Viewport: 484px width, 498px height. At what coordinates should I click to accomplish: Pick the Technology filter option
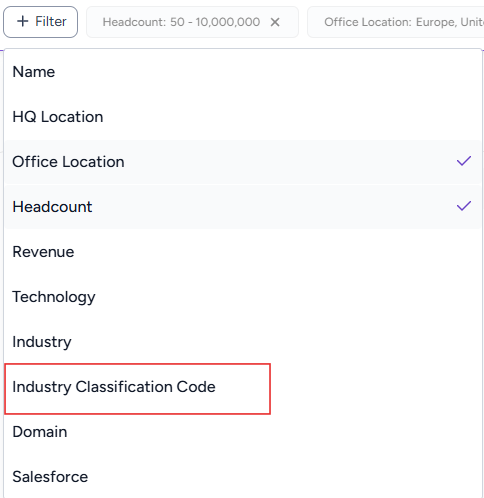243,297
